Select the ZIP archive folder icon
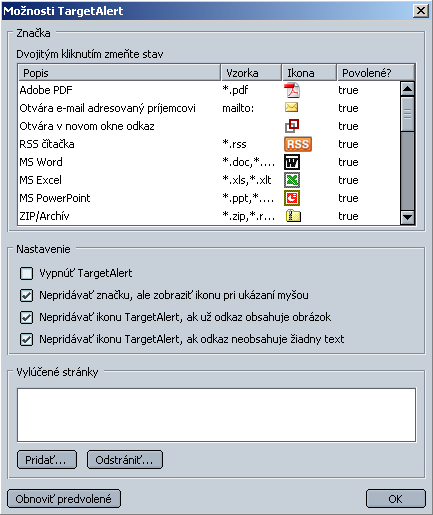The image size is (433, 515). [x=293, y=216]
